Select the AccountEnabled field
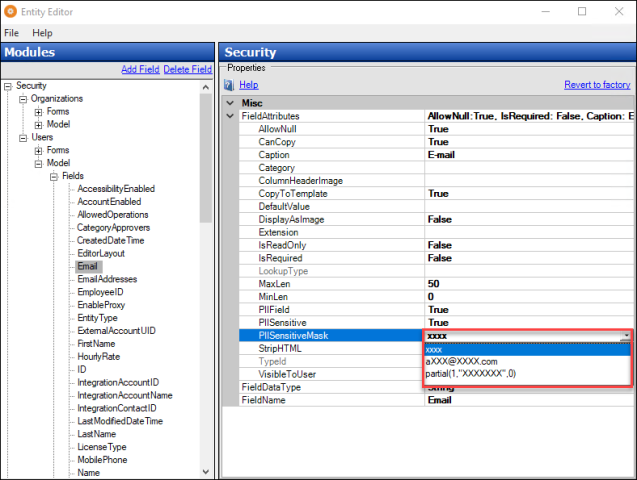637x480 pixels. tap(109, 202)
